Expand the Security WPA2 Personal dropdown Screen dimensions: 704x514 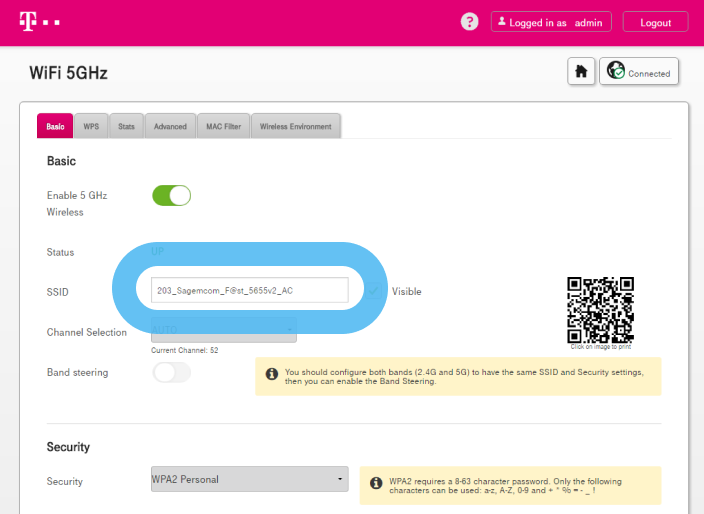pyautogui.click(x=242, y=479)
